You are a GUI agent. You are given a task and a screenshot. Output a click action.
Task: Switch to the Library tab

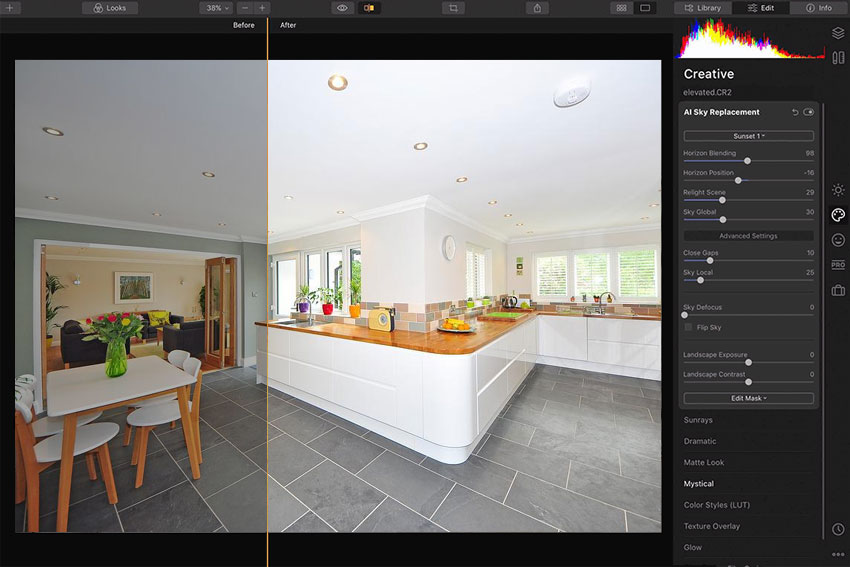[x=703, y=8]
